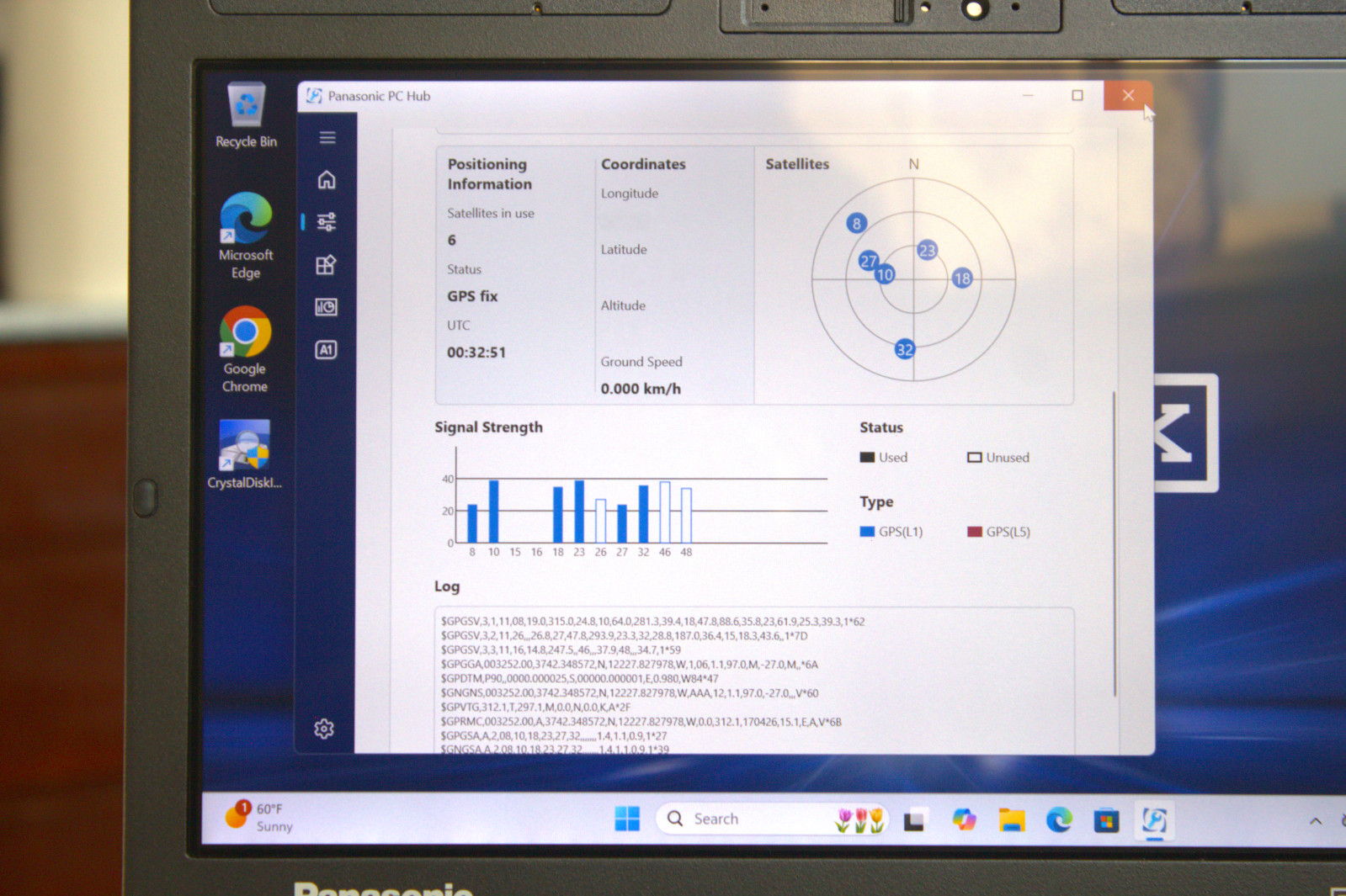1346x896 pixels.
Task: Click the signal bar for satellite 10
Action: (493, 512)
